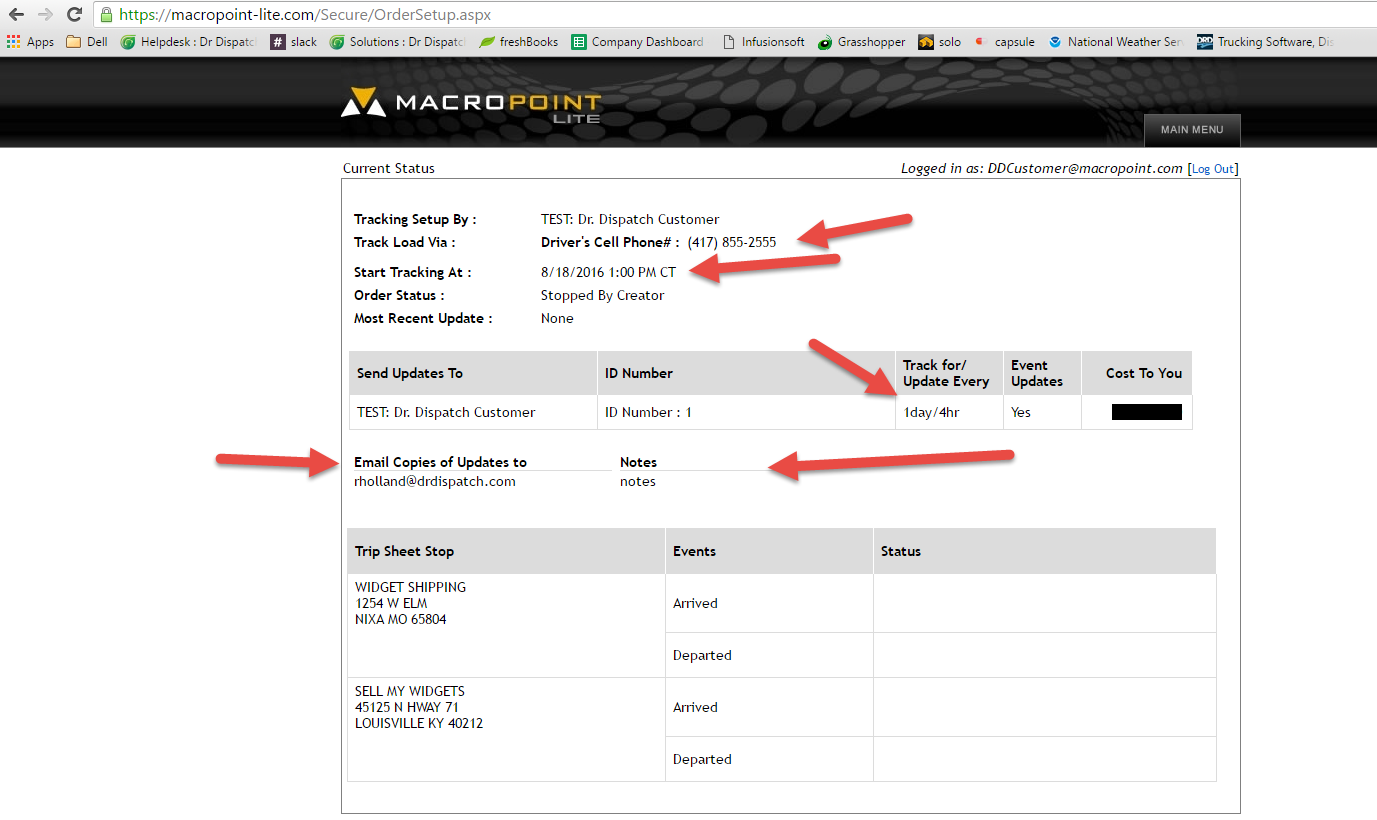Image resolution: width=1377 pixels, height=820 pixels.
Task: Open the solo bookmark
Action: coord(940,42)
